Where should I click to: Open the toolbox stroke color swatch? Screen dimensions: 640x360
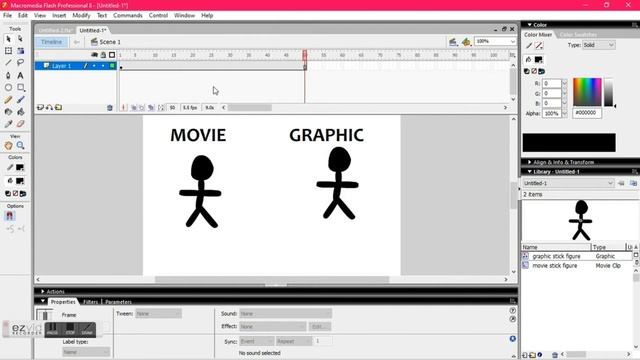tap(20, 167)
